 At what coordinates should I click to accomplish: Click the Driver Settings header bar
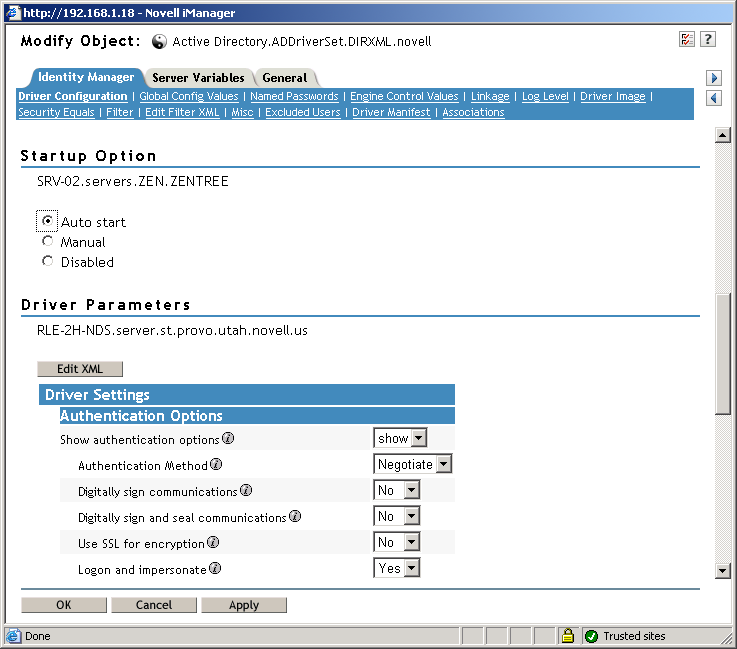[x=247, y=395]
